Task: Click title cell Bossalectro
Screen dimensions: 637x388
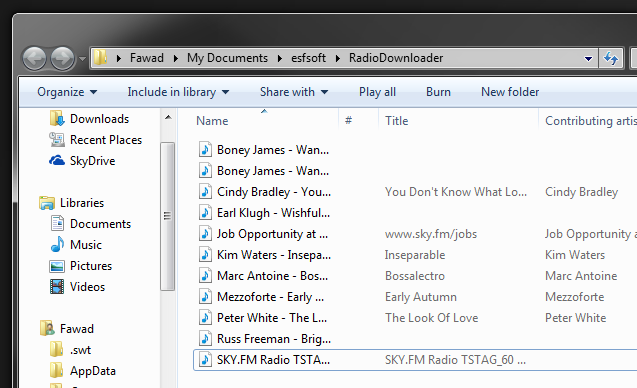Action: click(x=414, y=276)
